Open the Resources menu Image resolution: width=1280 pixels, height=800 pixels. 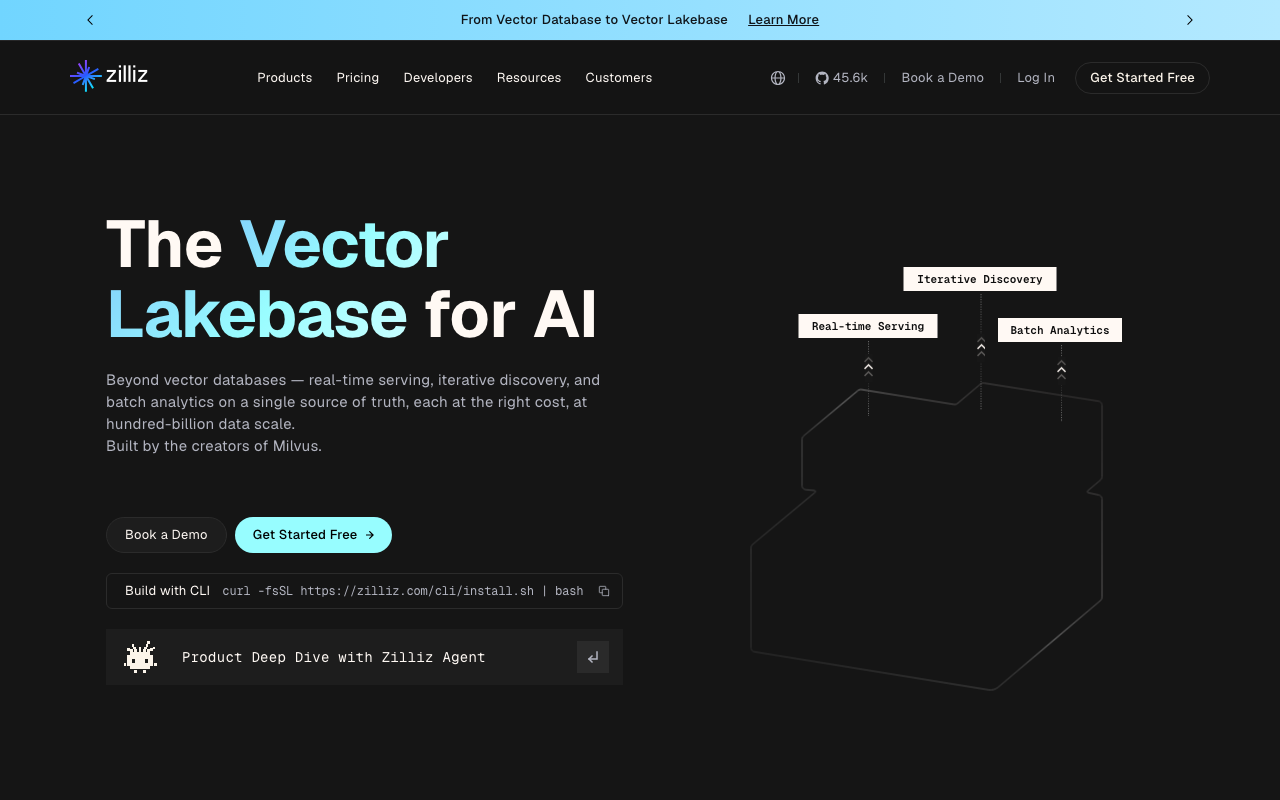529,78
